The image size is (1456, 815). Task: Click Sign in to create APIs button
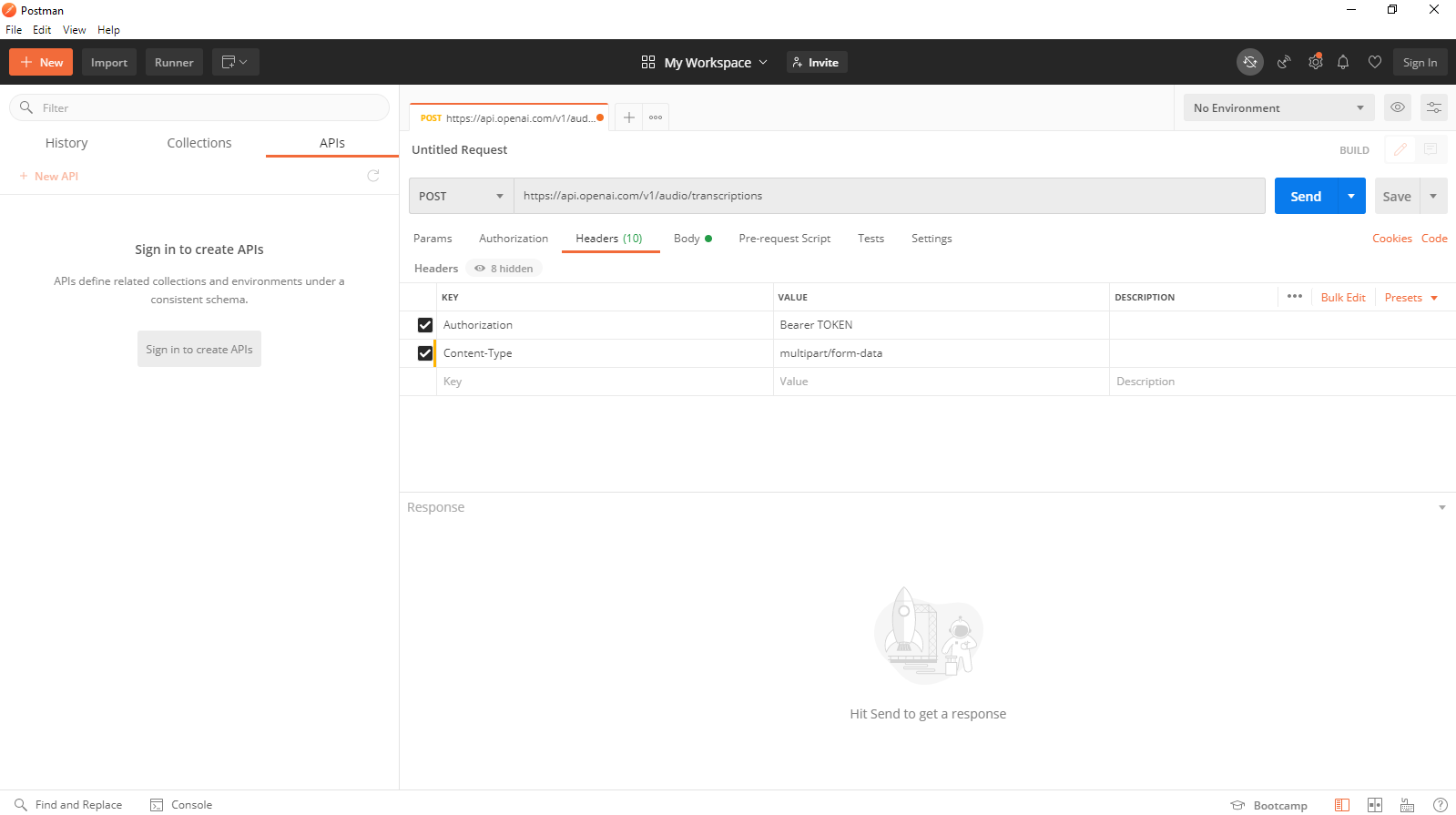(x=199, y=349)
